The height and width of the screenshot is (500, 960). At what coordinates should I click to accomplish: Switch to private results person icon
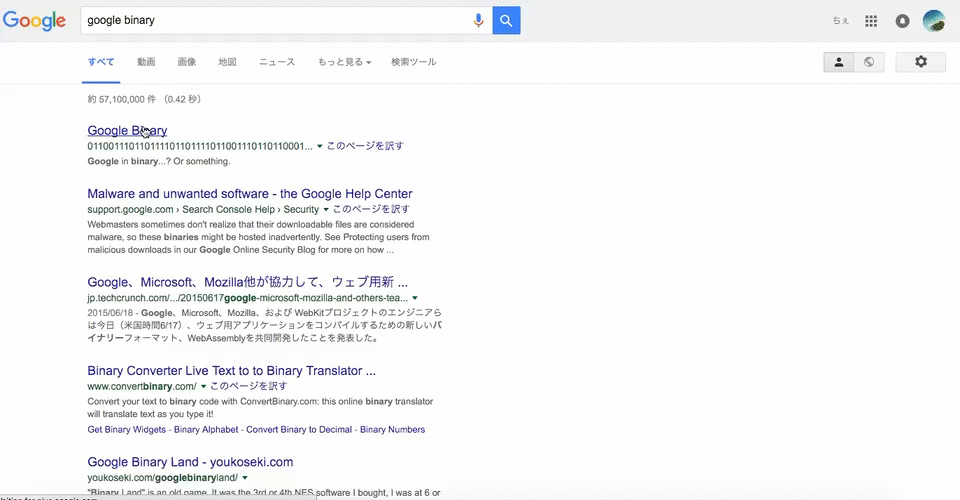[x=839, y=62]
